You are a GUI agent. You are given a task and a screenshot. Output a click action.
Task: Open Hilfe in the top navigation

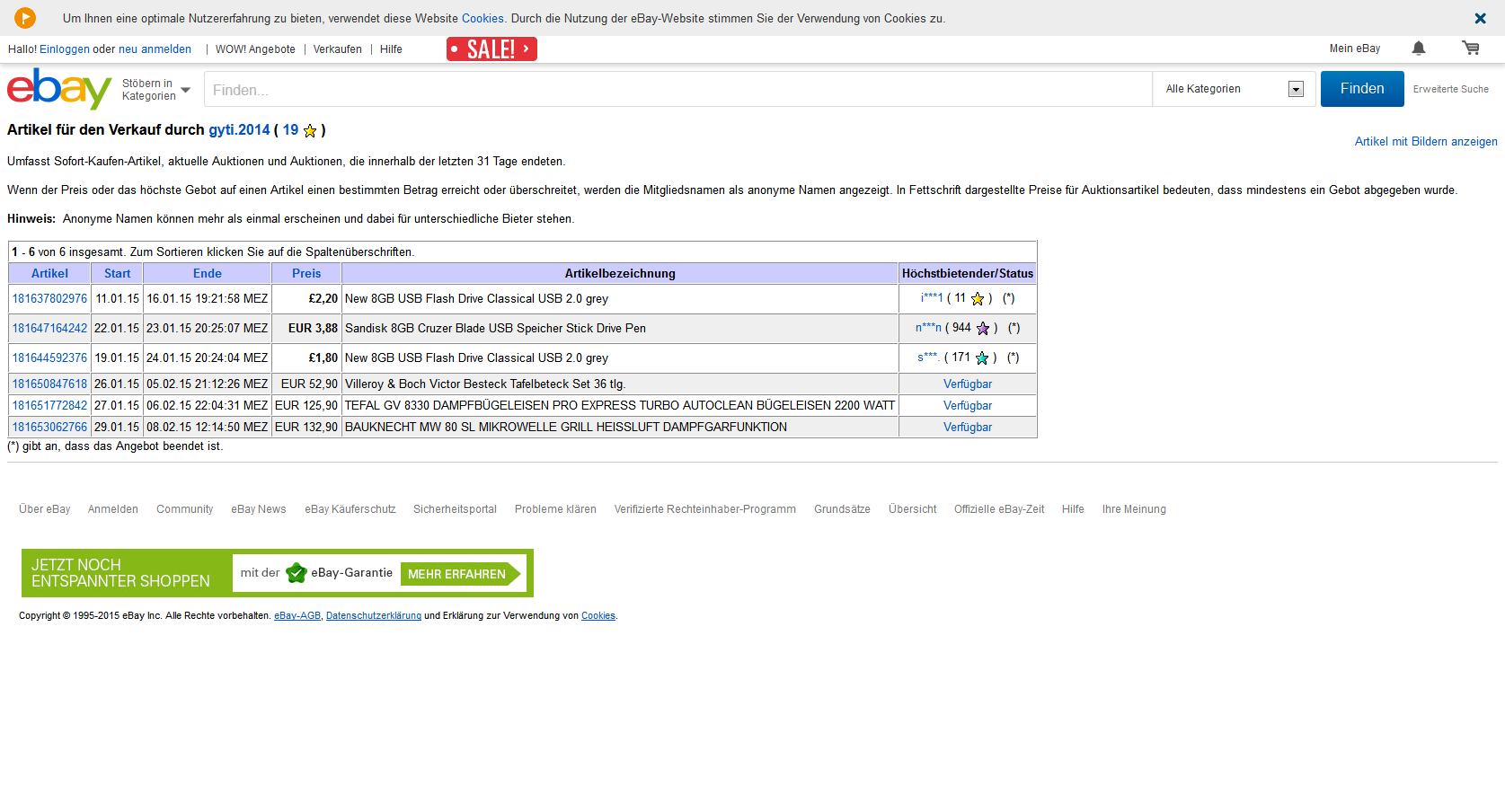click(x=391, y=49)
